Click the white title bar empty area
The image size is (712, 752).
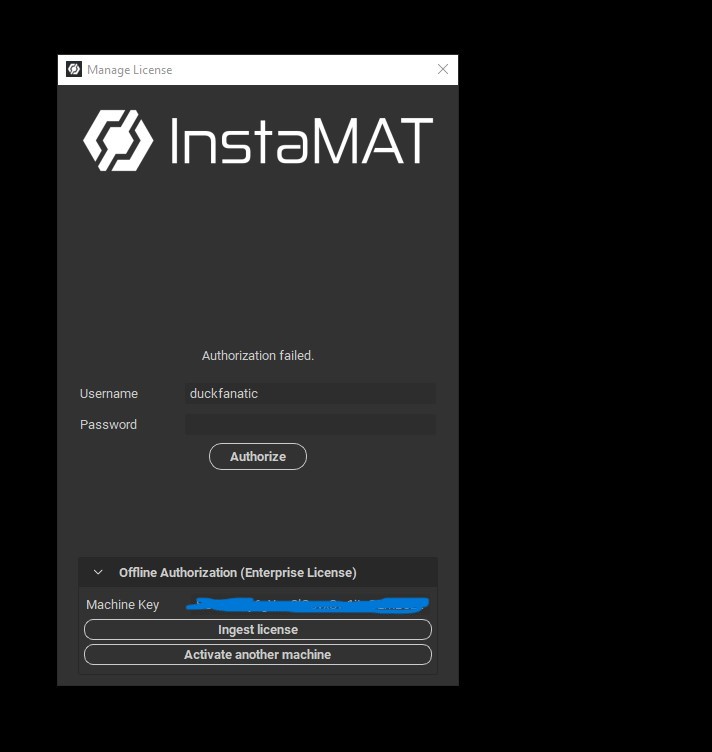(300, 70)
